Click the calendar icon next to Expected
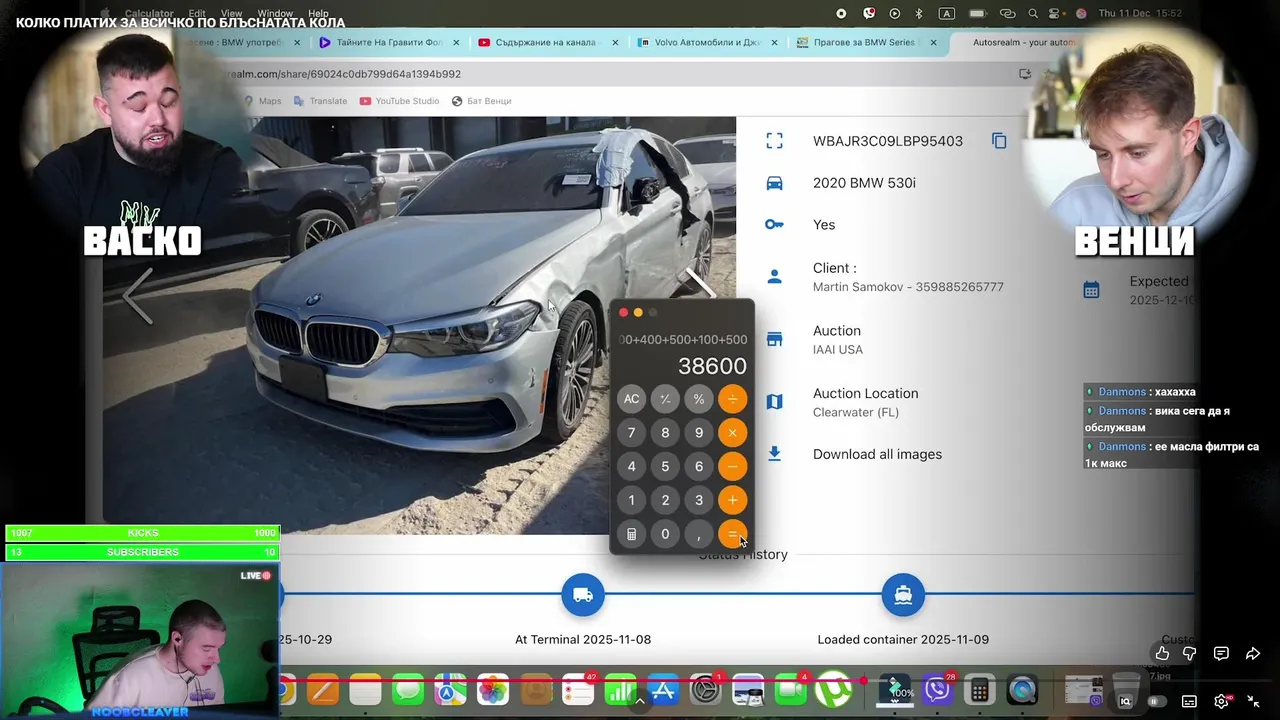This screenshot has height=720, width=1280. (1091, 290)
